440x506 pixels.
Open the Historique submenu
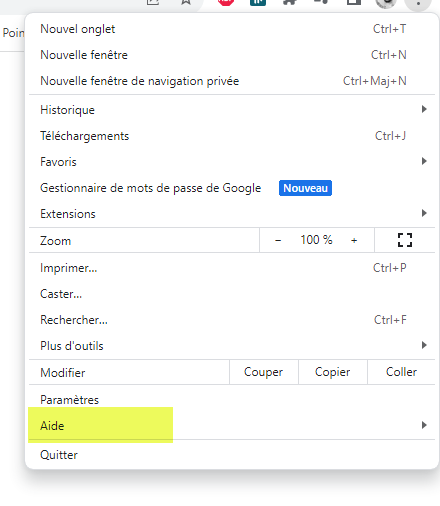pos(232,110)
